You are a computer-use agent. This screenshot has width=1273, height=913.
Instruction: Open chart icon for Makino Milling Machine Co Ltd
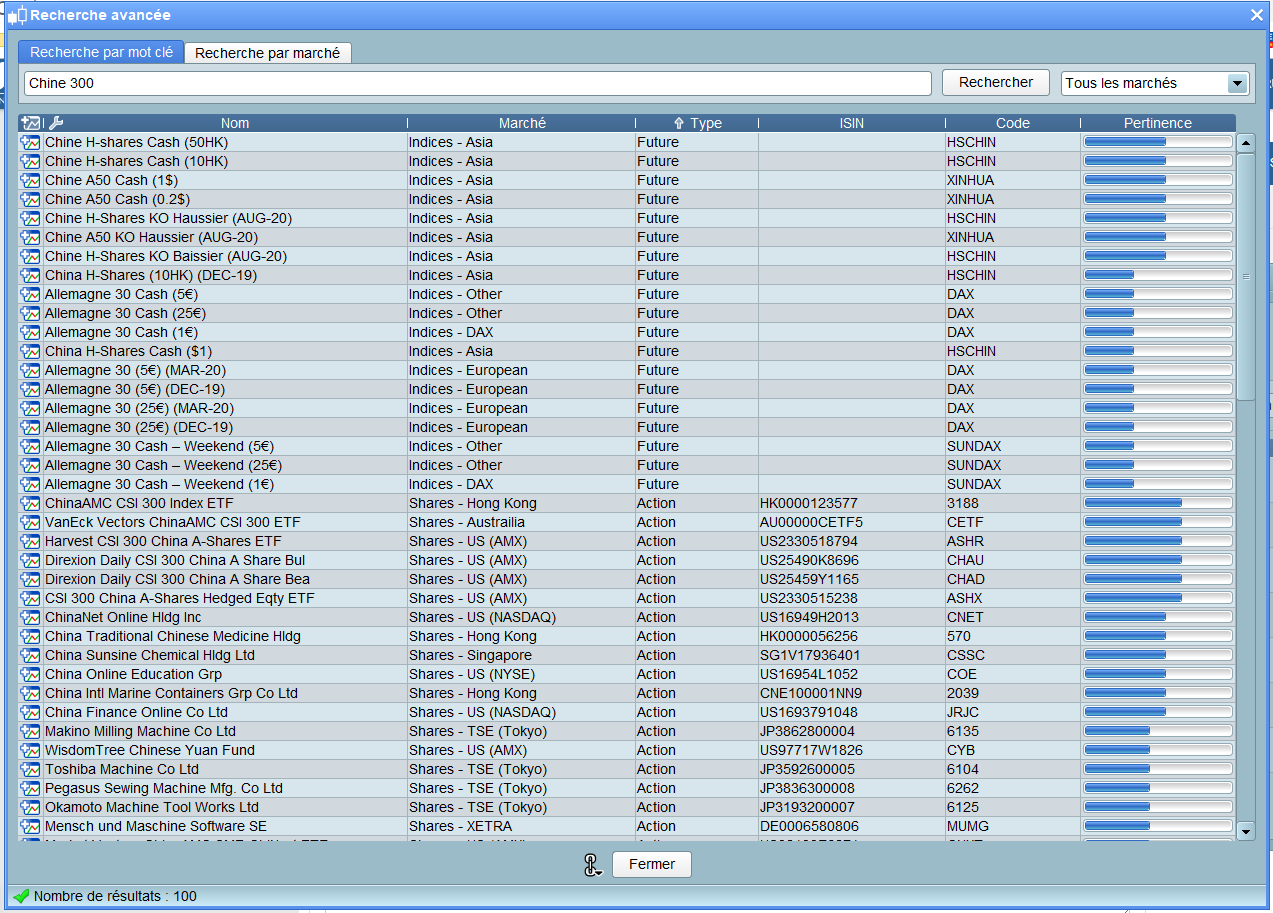point(30,731)
